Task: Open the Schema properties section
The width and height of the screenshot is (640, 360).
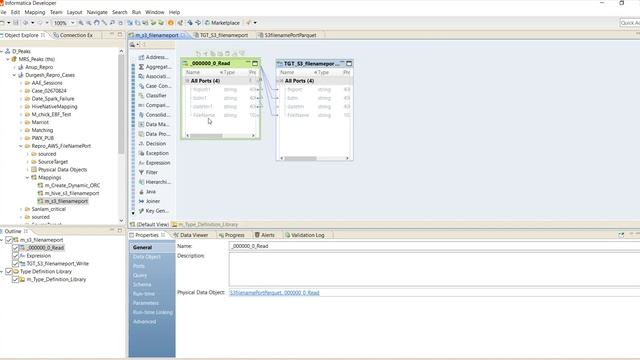Action: 142,284
